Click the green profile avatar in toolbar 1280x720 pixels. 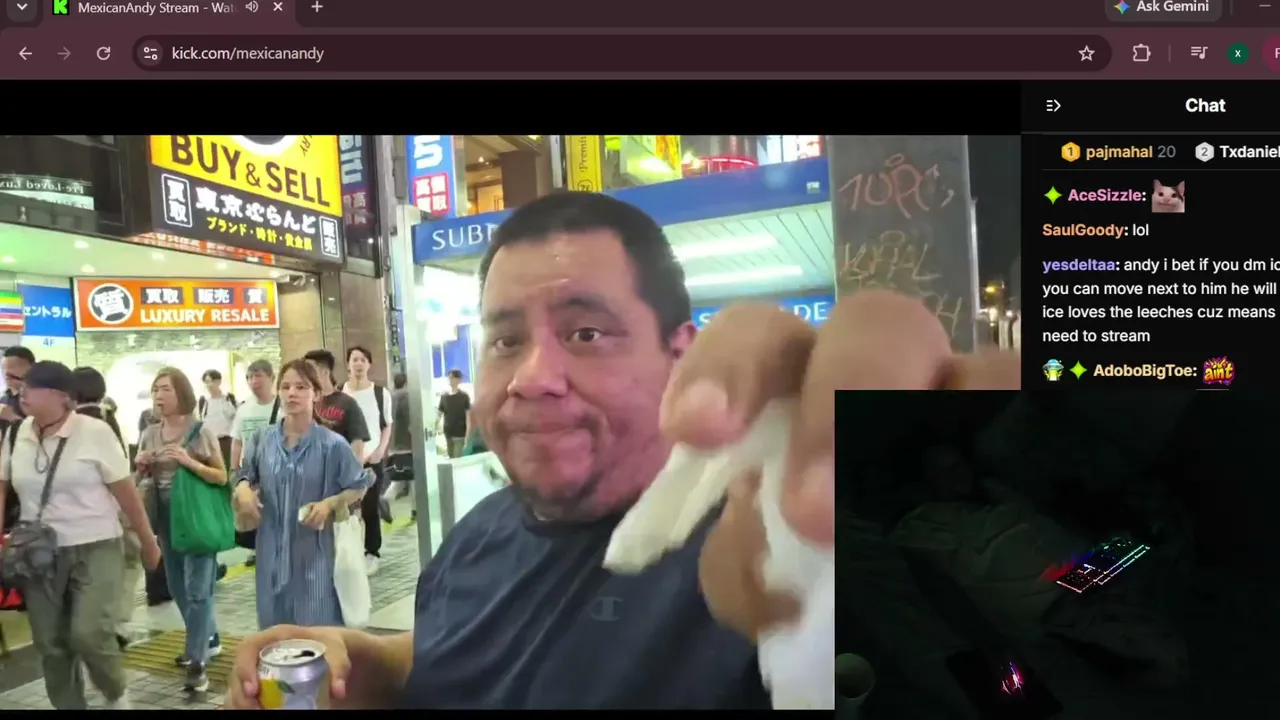pyautogui.click(x=1238, y=53)
